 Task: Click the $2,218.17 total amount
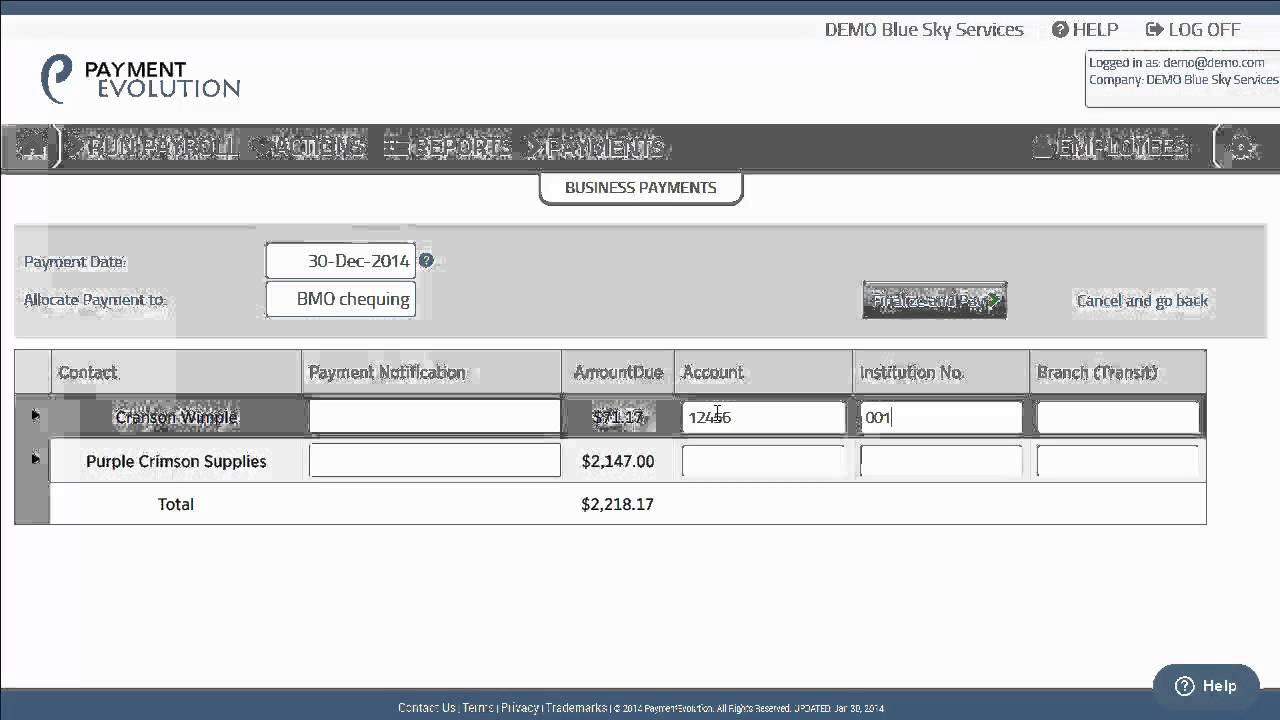pyautogui.click(x=618, y=504)
